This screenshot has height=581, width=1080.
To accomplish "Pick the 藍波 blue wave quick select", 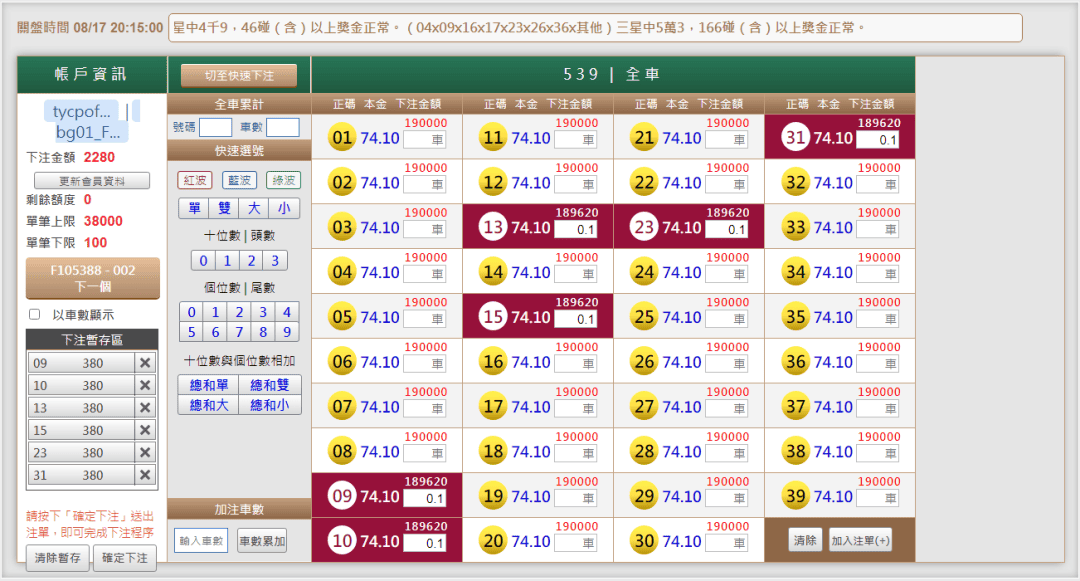I will [240, 180].
